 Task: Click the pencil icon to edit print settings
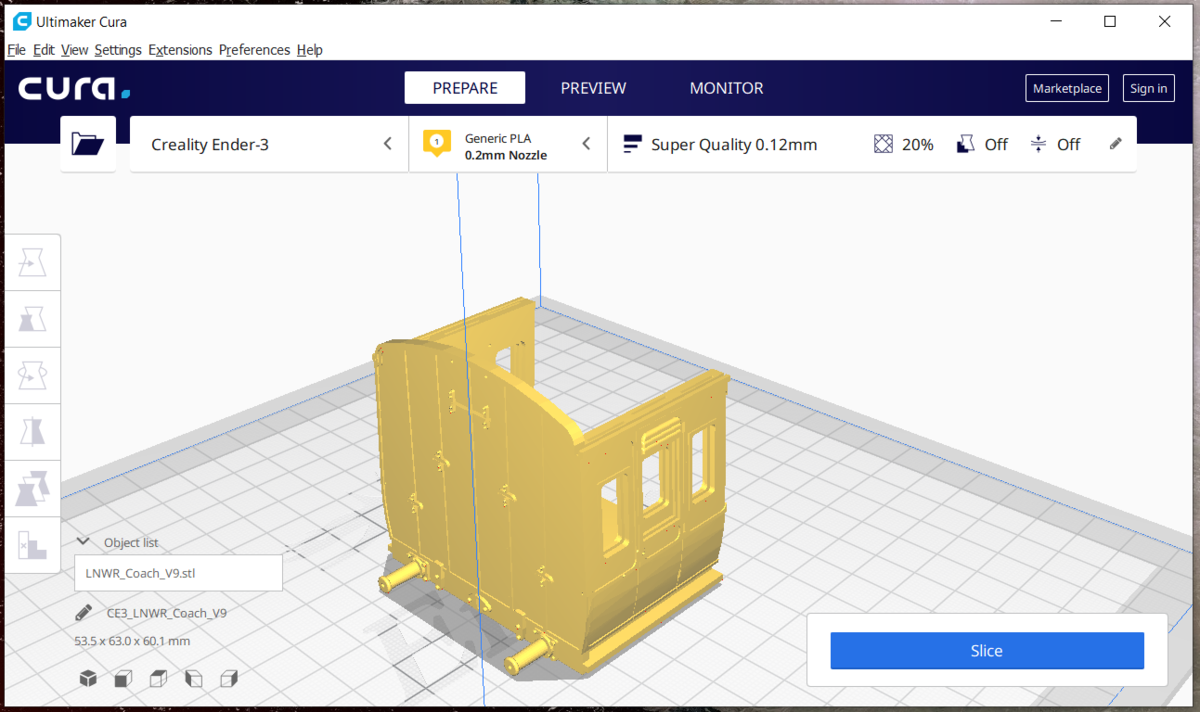pyautogui.click(x=1116, y=144)
